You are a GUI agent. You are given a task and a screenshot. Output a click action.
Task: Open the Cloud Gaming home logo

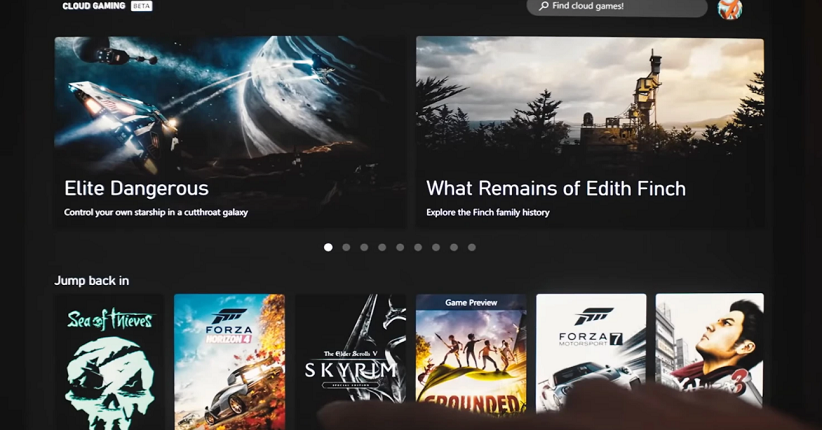click(x=93, y=6)
